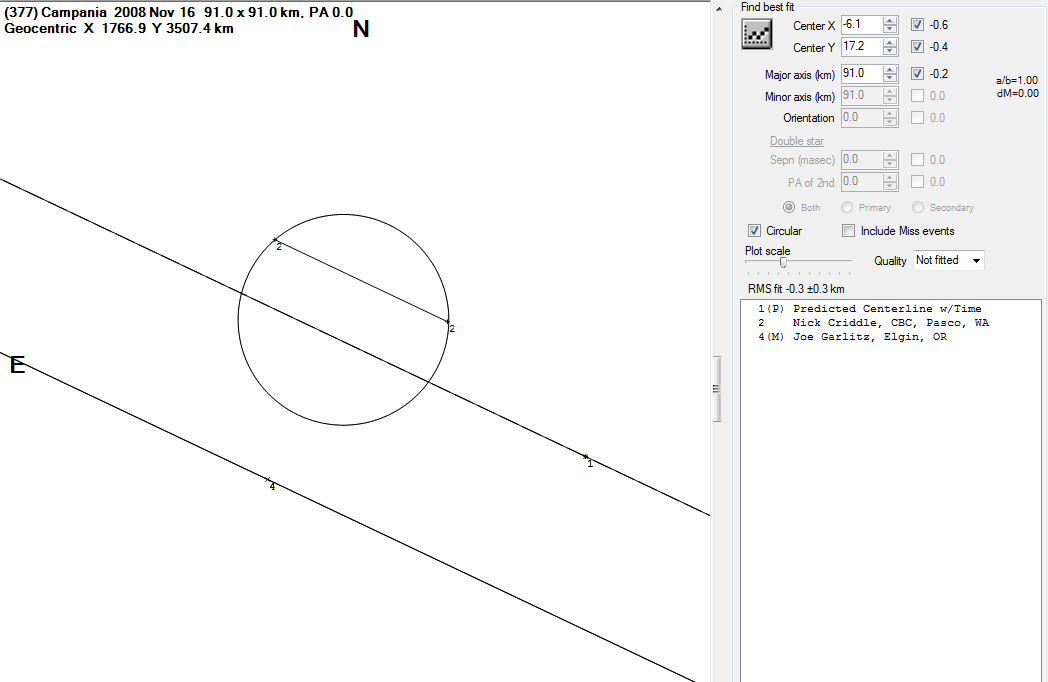Toggle the PA of 2nd fit checkbox
Screen dimensions: 1048x682
click(918, 182)
